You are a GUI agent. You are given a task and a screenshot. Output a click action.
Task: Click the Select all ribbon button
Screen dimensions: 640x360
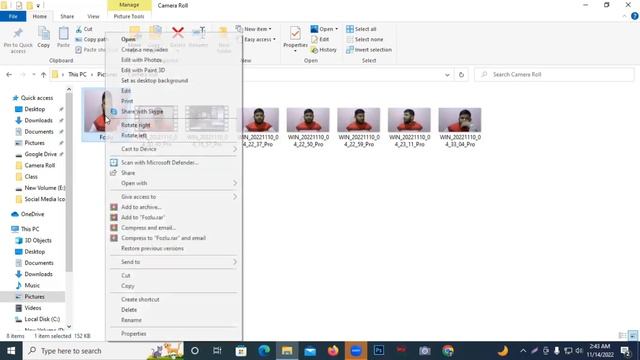pyautogui.click(x=361, y=29)
